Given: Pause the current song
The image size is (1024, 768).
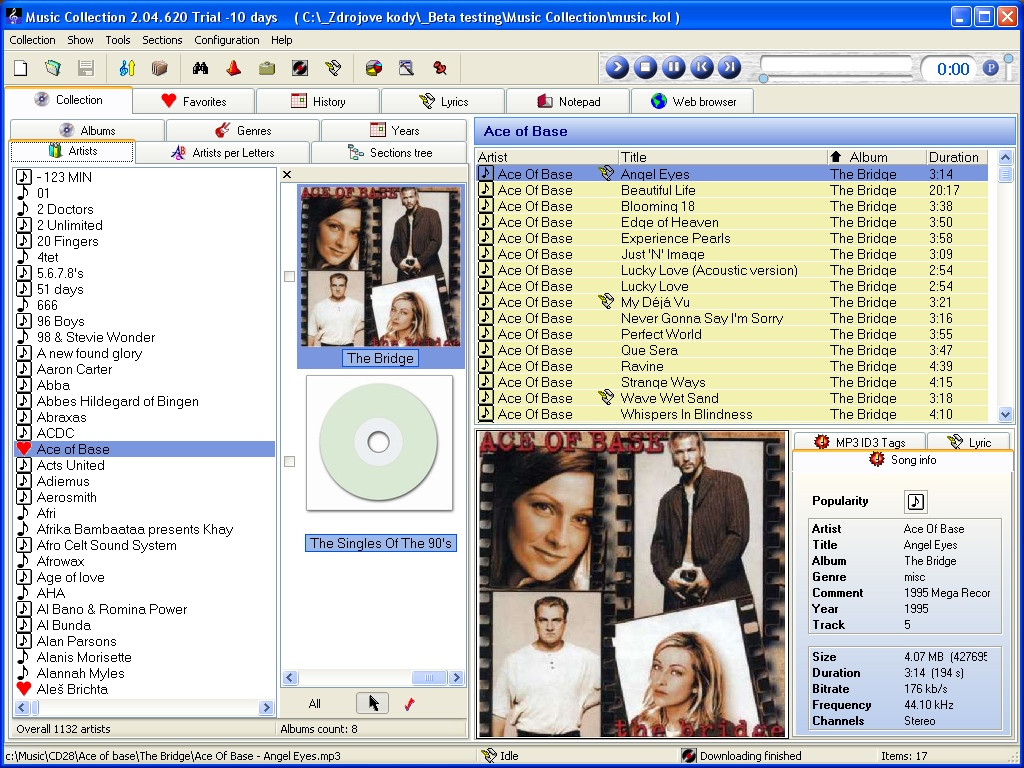Looking at the screenshot, I should (x=673, y=67).
